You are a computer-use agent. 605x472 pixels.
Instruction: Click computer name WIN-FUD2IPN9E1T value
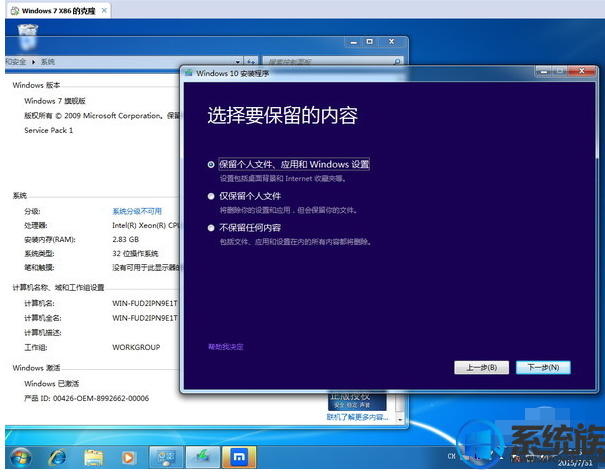pyautogui.click(x=145, y=303)
